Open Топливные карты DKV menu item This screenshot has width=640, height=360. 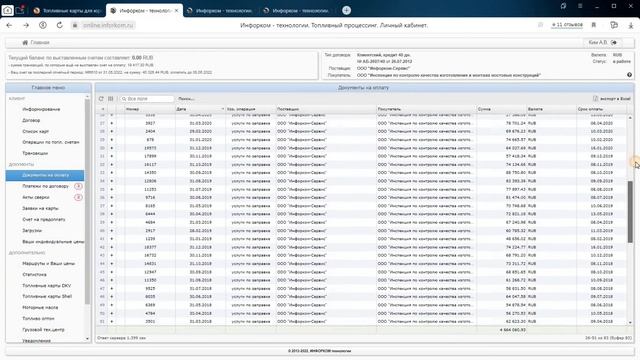click(x=47, y=286)
